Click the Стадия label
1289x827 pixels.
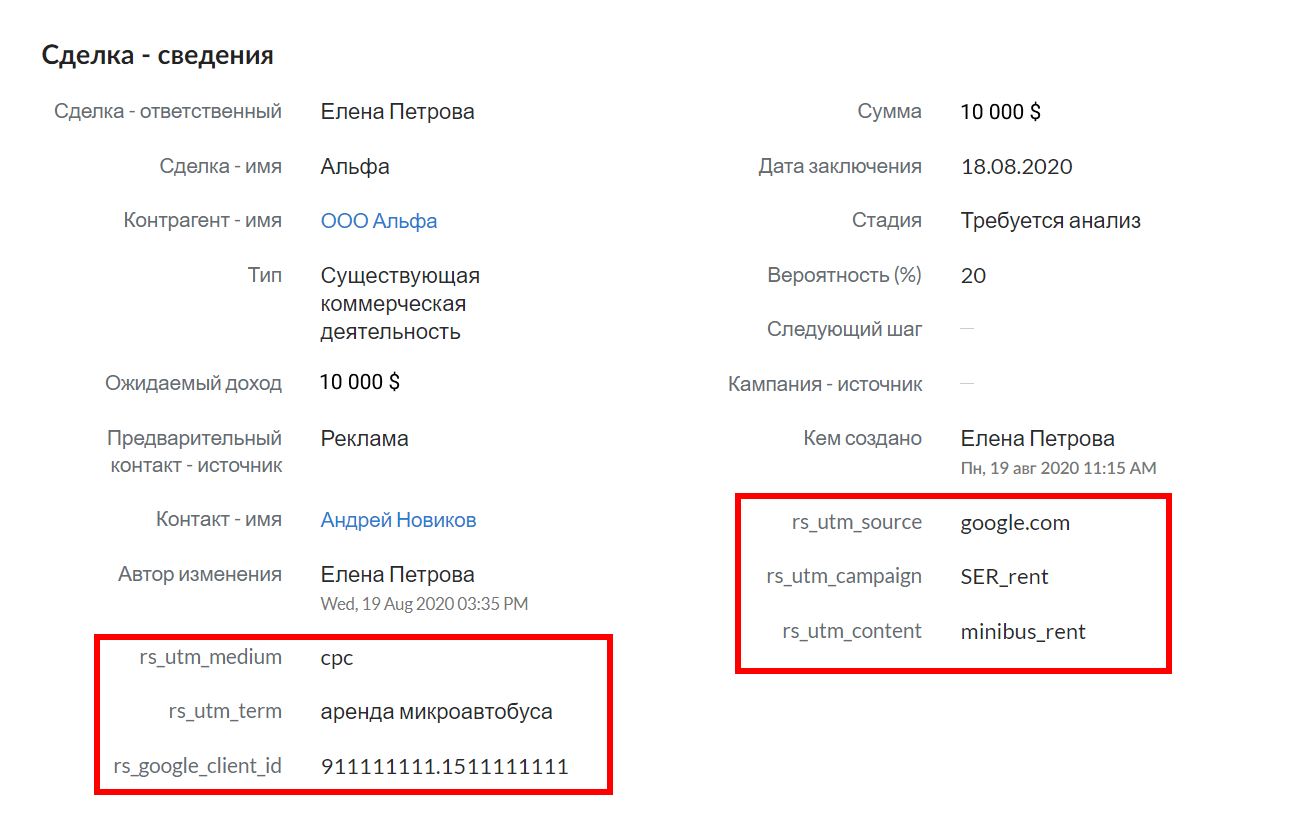pyautogui.click(x=887, y=220)
